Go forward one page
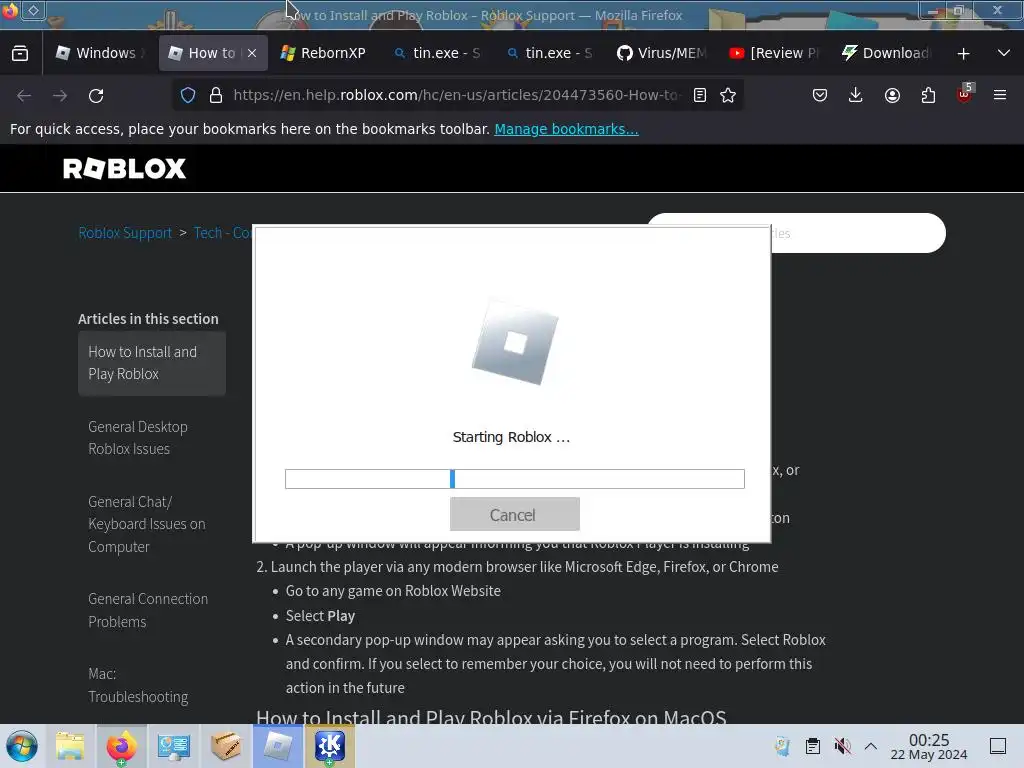 point(60,95)
